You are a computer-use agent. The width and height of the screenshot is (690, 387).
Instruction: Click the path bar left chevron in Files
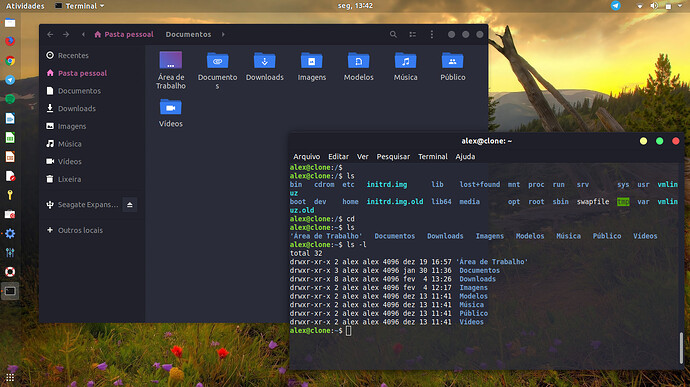pos(83,34)
